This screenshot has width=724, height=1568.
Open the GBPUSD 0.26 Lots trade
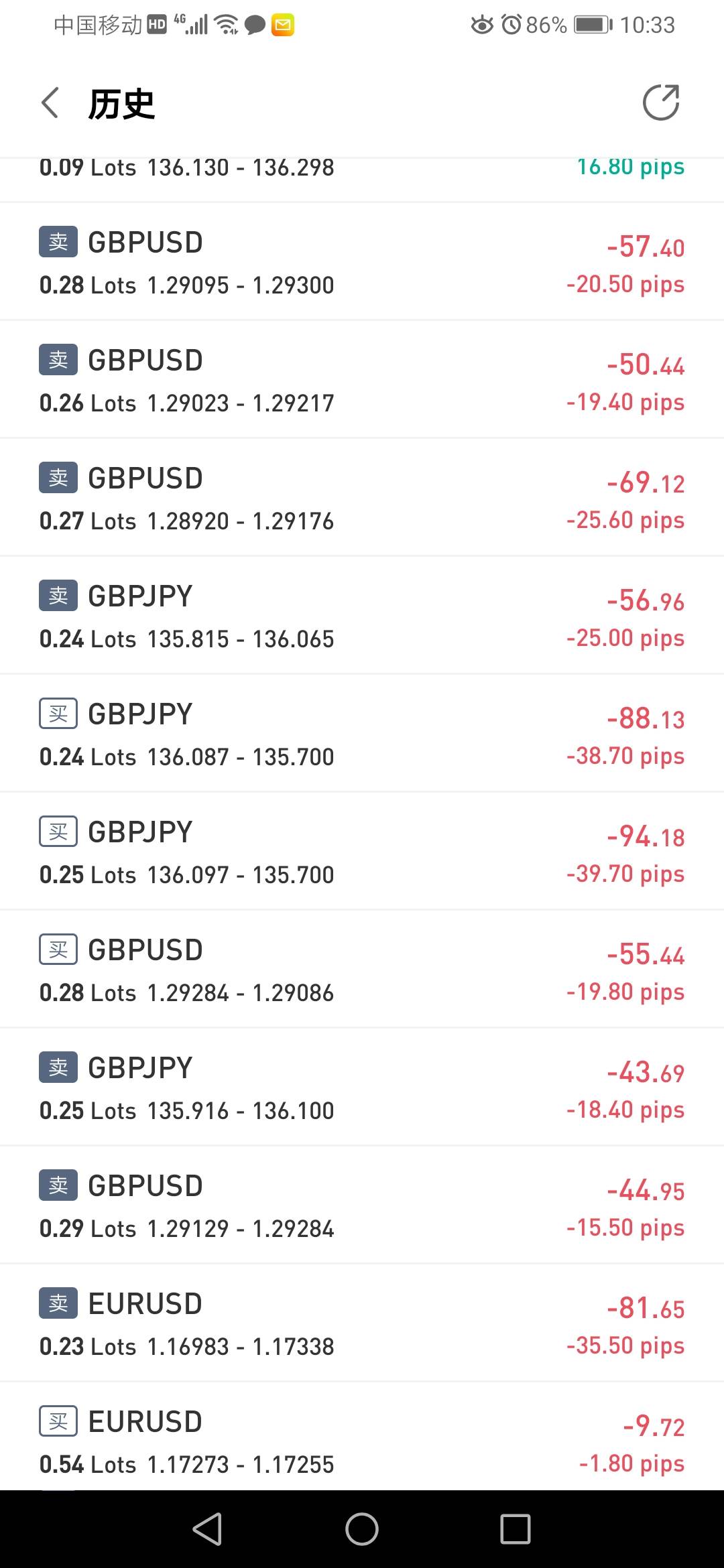(362, 381)
